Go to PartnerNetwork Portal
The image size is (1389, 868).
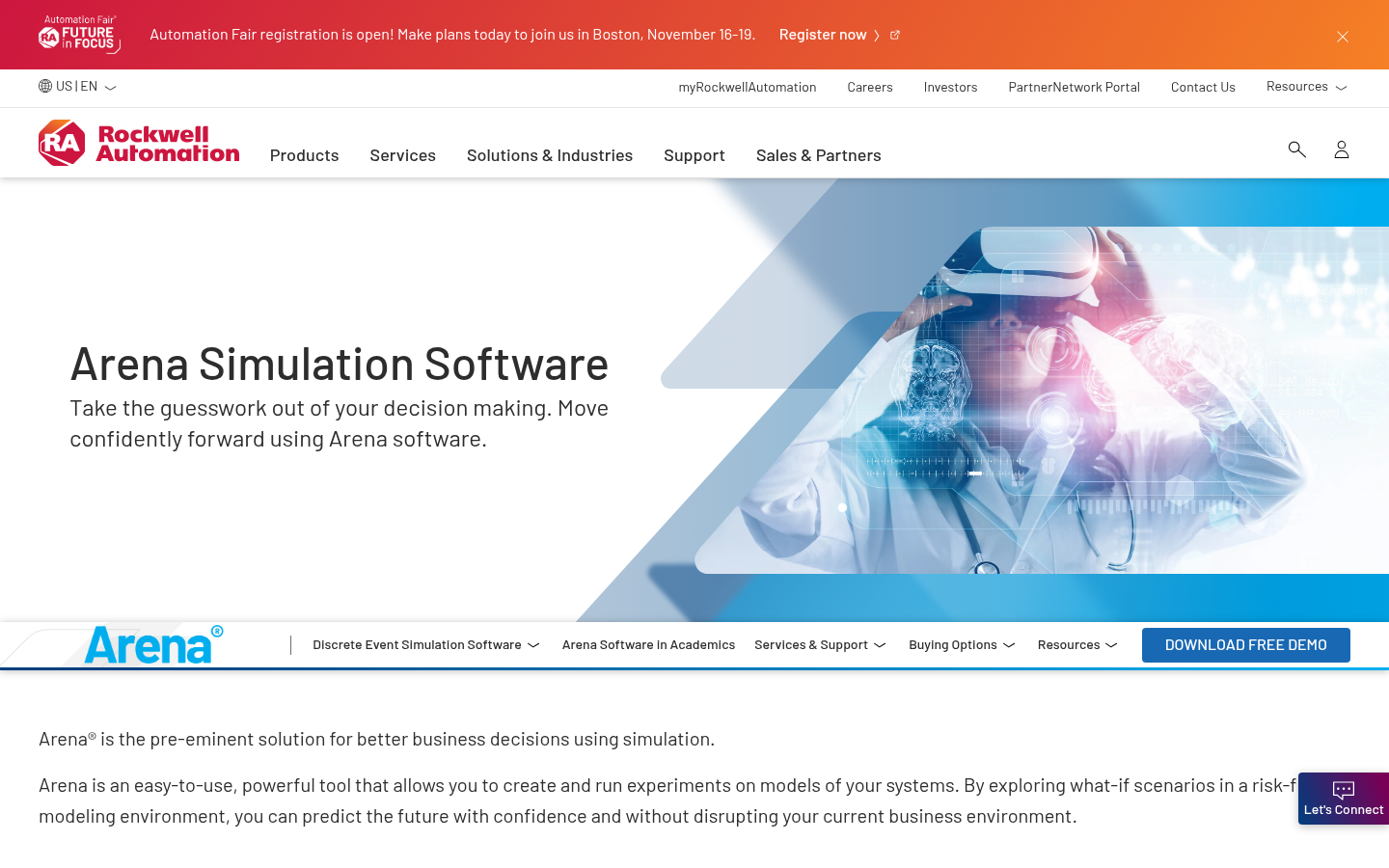(x=1075, y=87)
